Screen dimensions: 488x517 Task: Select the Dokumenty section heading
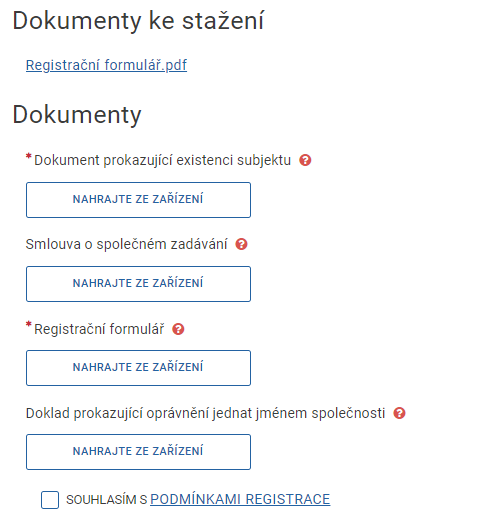pyautogui.click(x=77, y=115)
